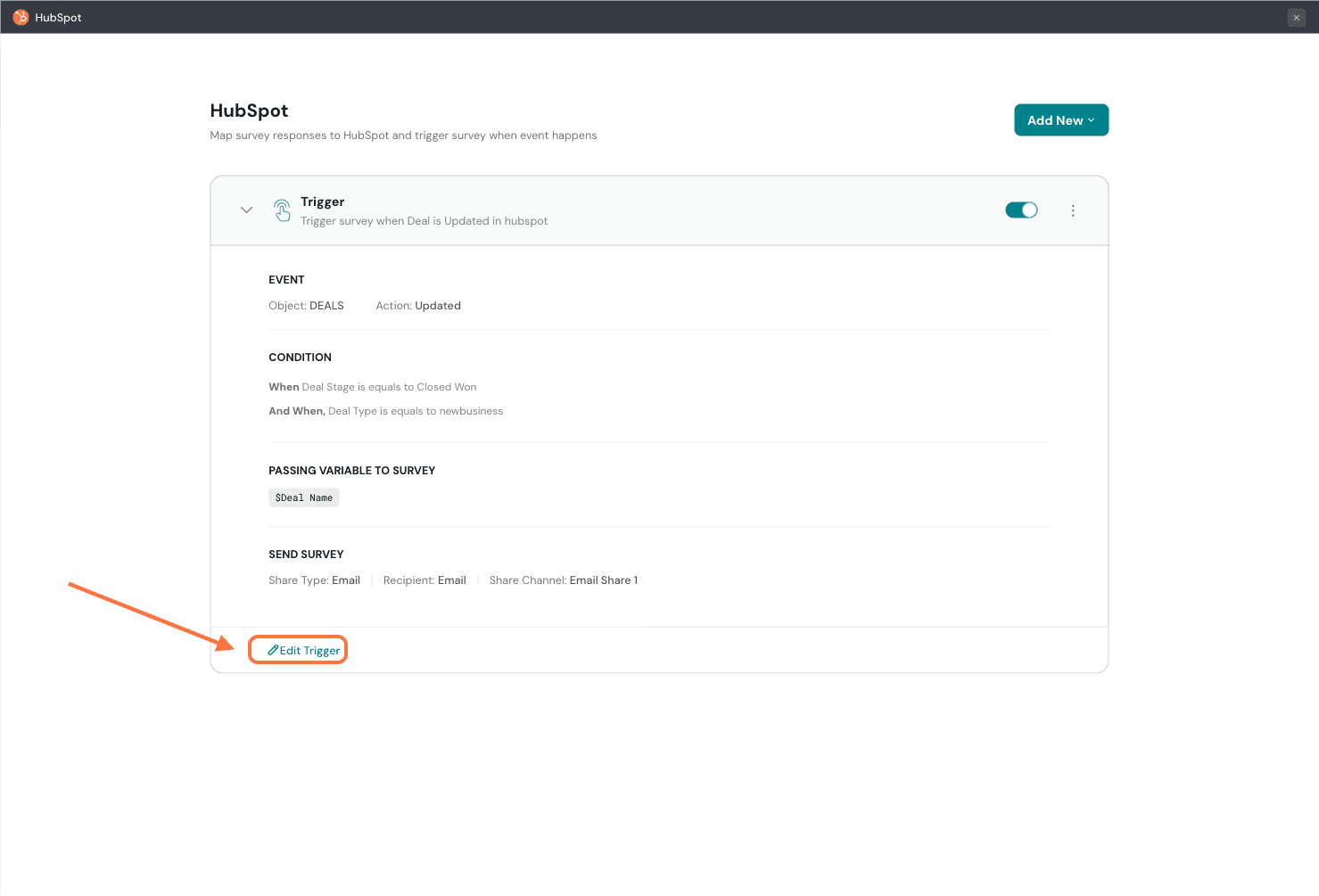1319x896 pixels.
Task: Collapse the Trigger card with chevron
Action: pos(246,210)
